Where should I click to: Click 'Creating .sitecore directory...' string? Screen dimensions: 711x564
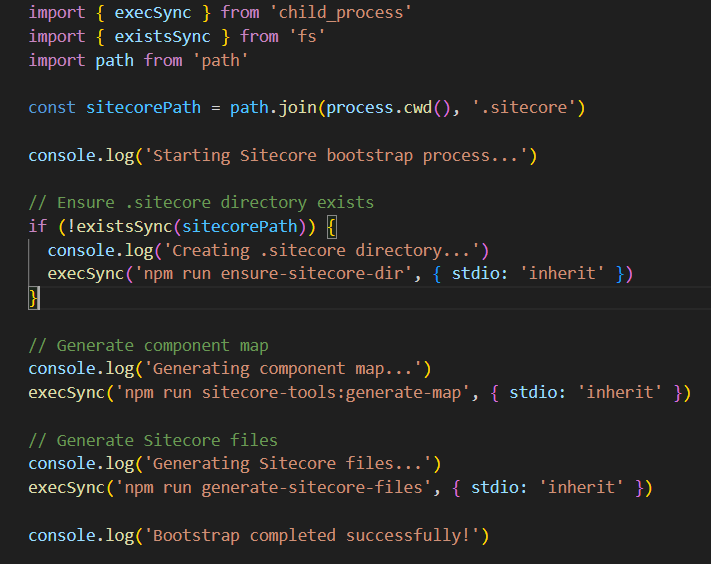[321, 250]
